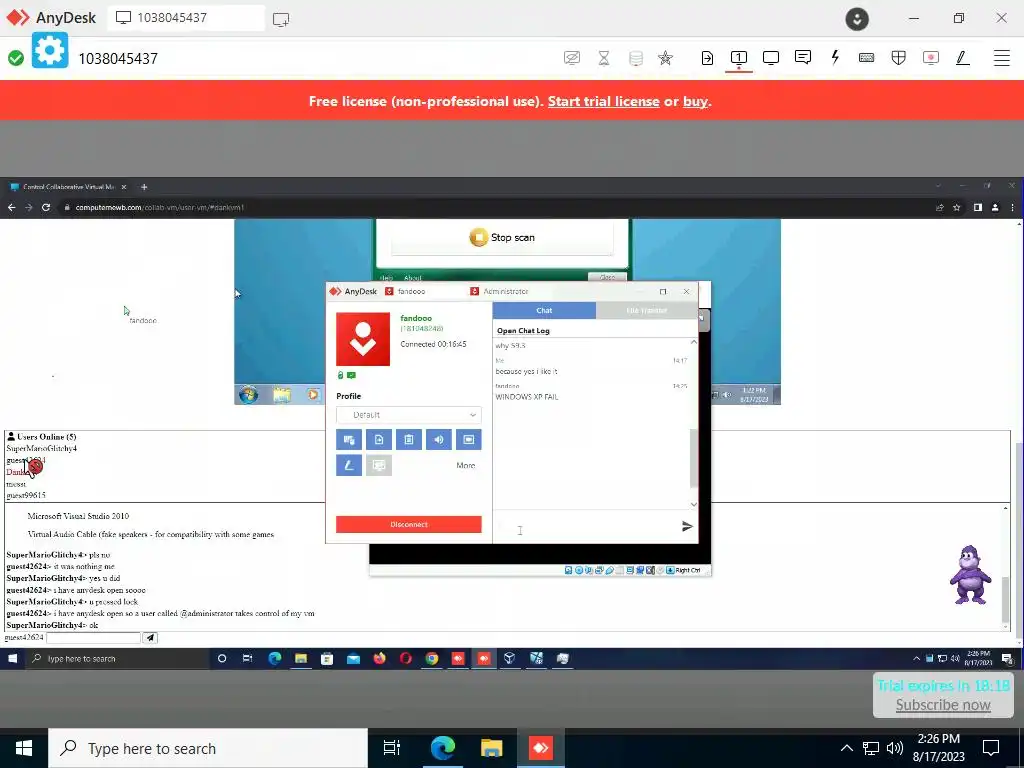Select user guest99615 in Users Online list

[x=26, y=495]
